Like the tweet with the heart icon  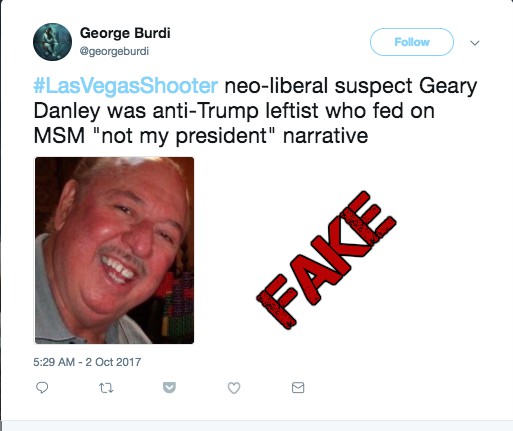click(x=234, y=388)
